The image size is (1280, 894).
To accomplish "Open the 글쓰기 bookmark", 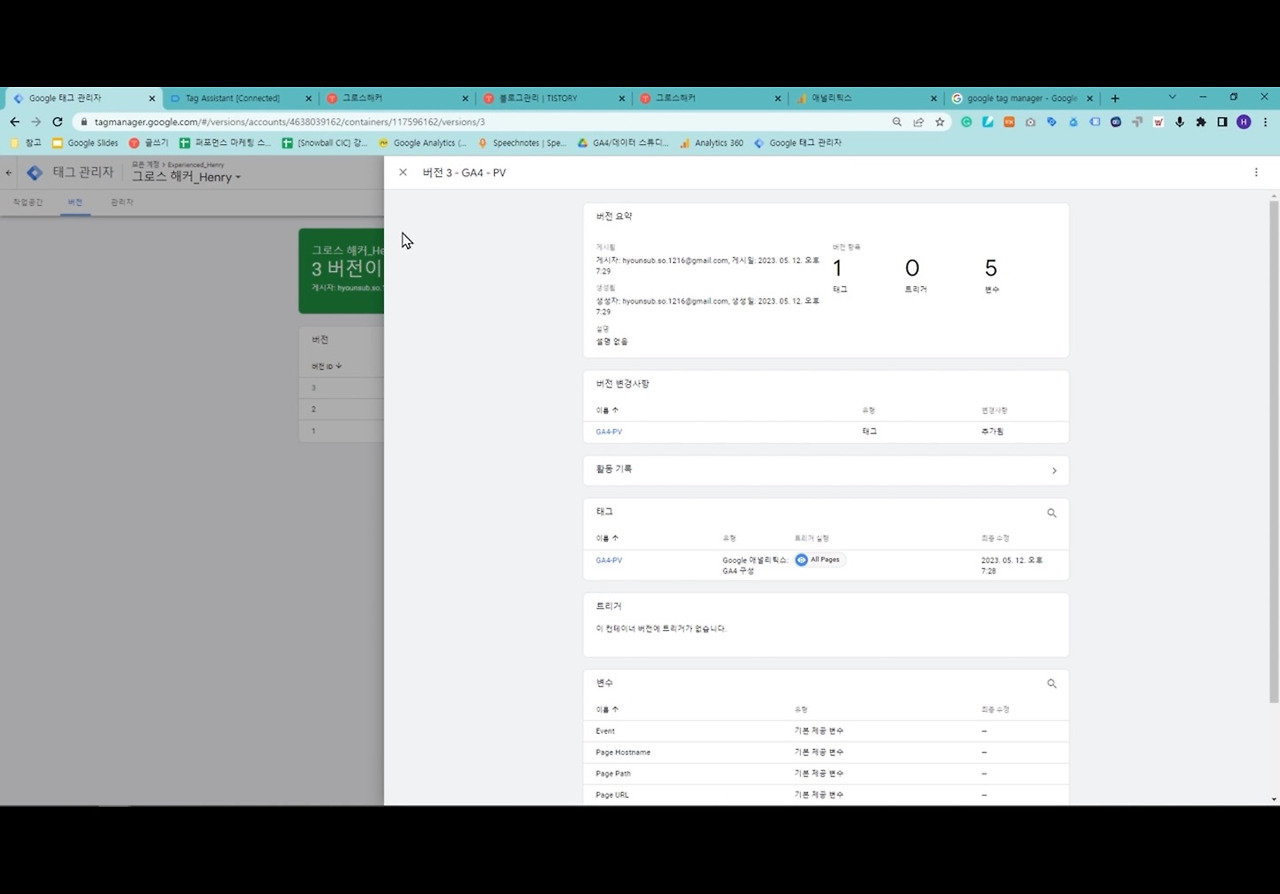I will click(x=149, y=143).
